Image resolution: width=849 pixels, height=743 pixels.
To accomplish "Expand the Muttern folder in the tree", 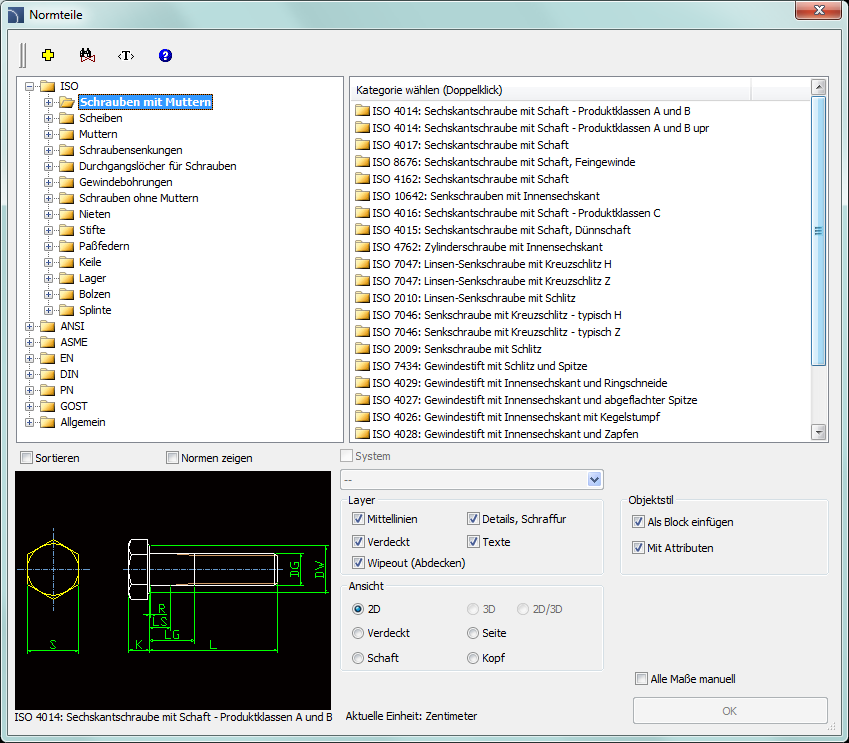I will click(48, 134).
